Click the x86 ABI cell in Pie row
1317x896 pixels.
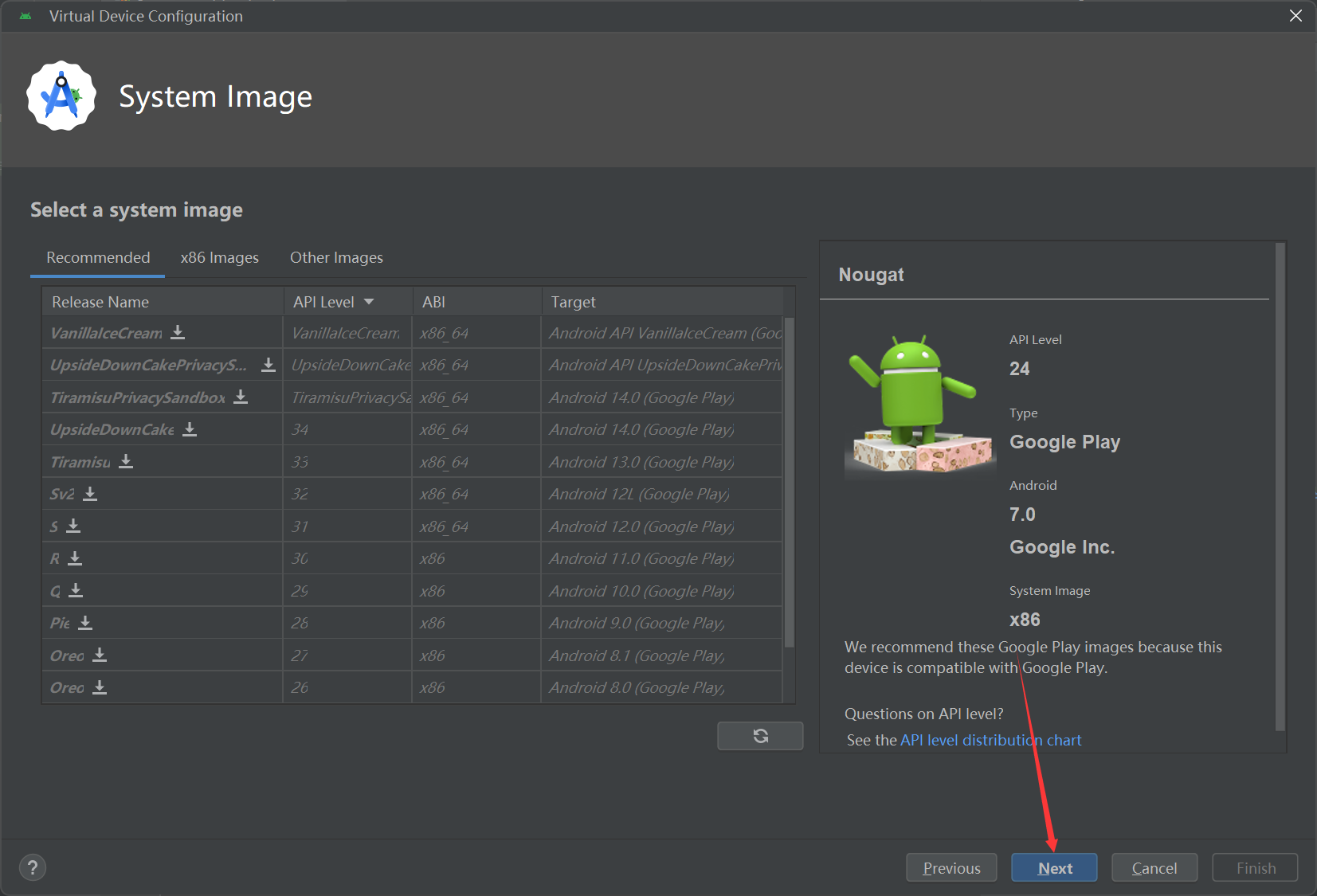pyautogui.click(x=476, y=623)
